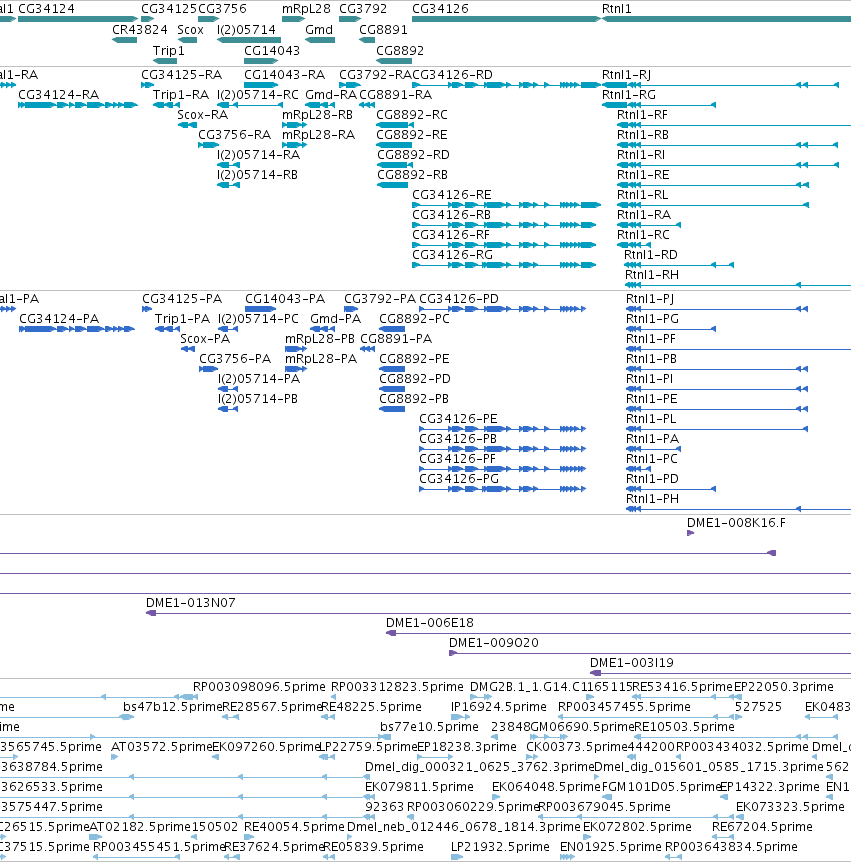The image size is (851, 862).
Task: Click EST EK073323.5prime label
Action: coord(790,806)
